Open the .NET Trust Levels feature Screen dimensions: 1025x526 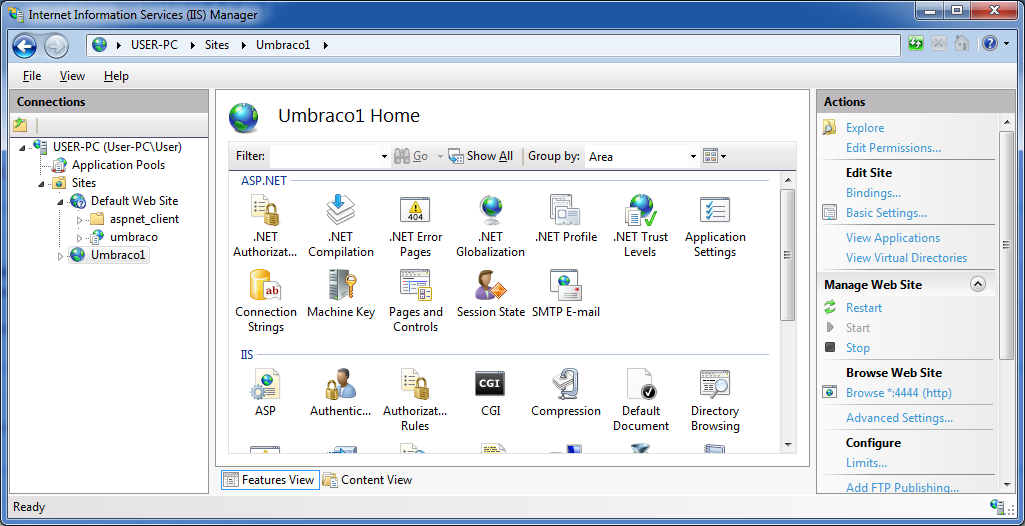click(640, 211)
